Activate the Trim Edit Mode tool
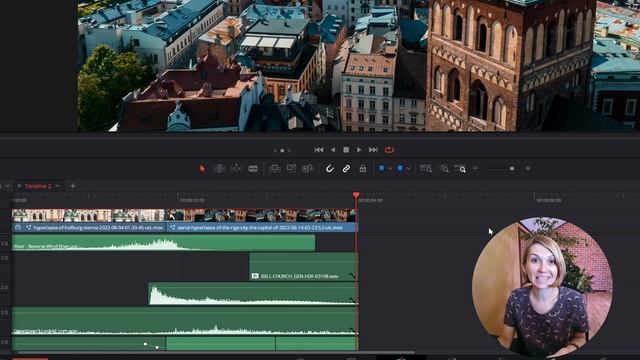Screen dimensions: 640x360 pos(219,169)
